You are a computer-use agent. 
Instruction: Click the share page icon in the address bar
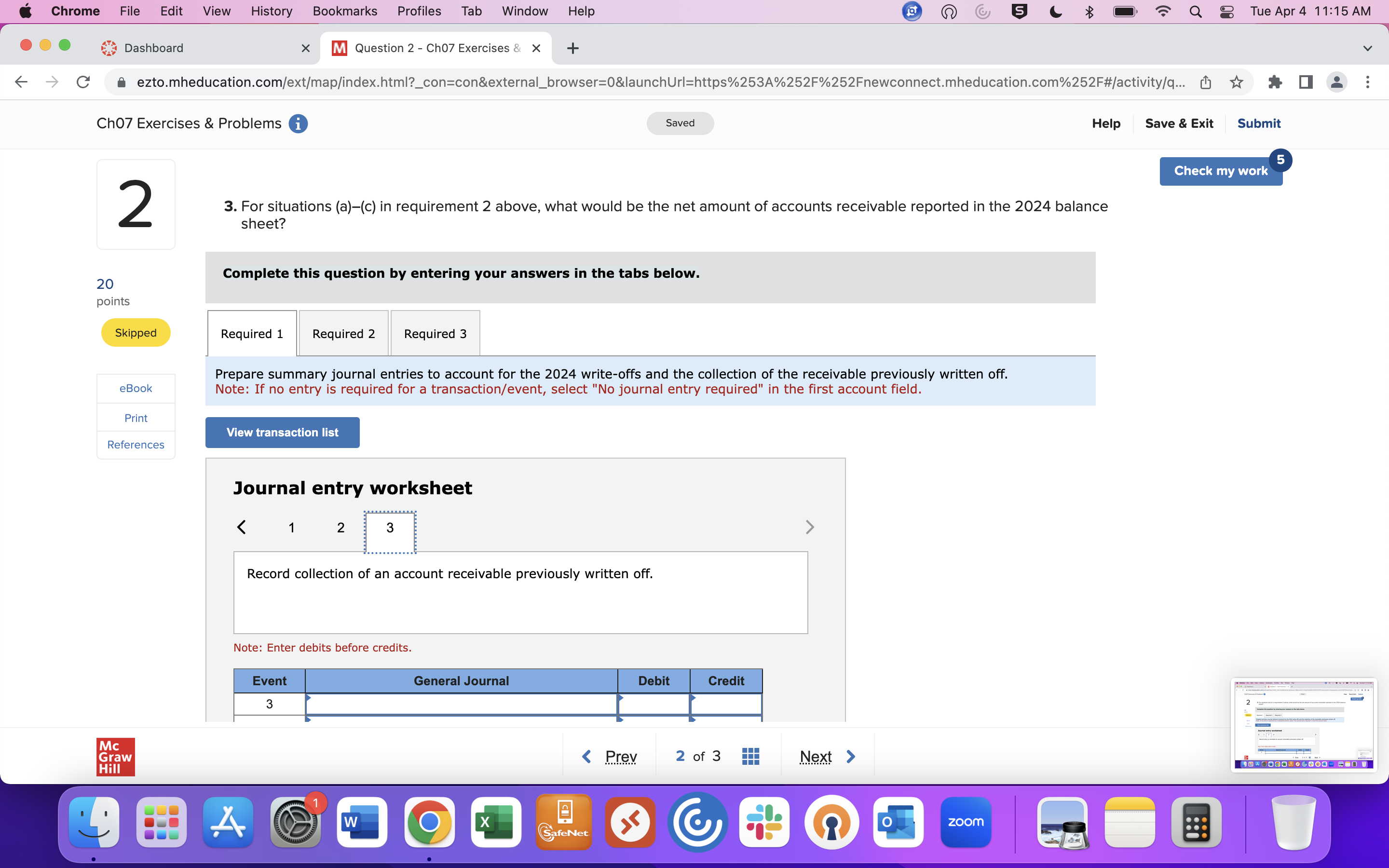tap(1205, 82)
